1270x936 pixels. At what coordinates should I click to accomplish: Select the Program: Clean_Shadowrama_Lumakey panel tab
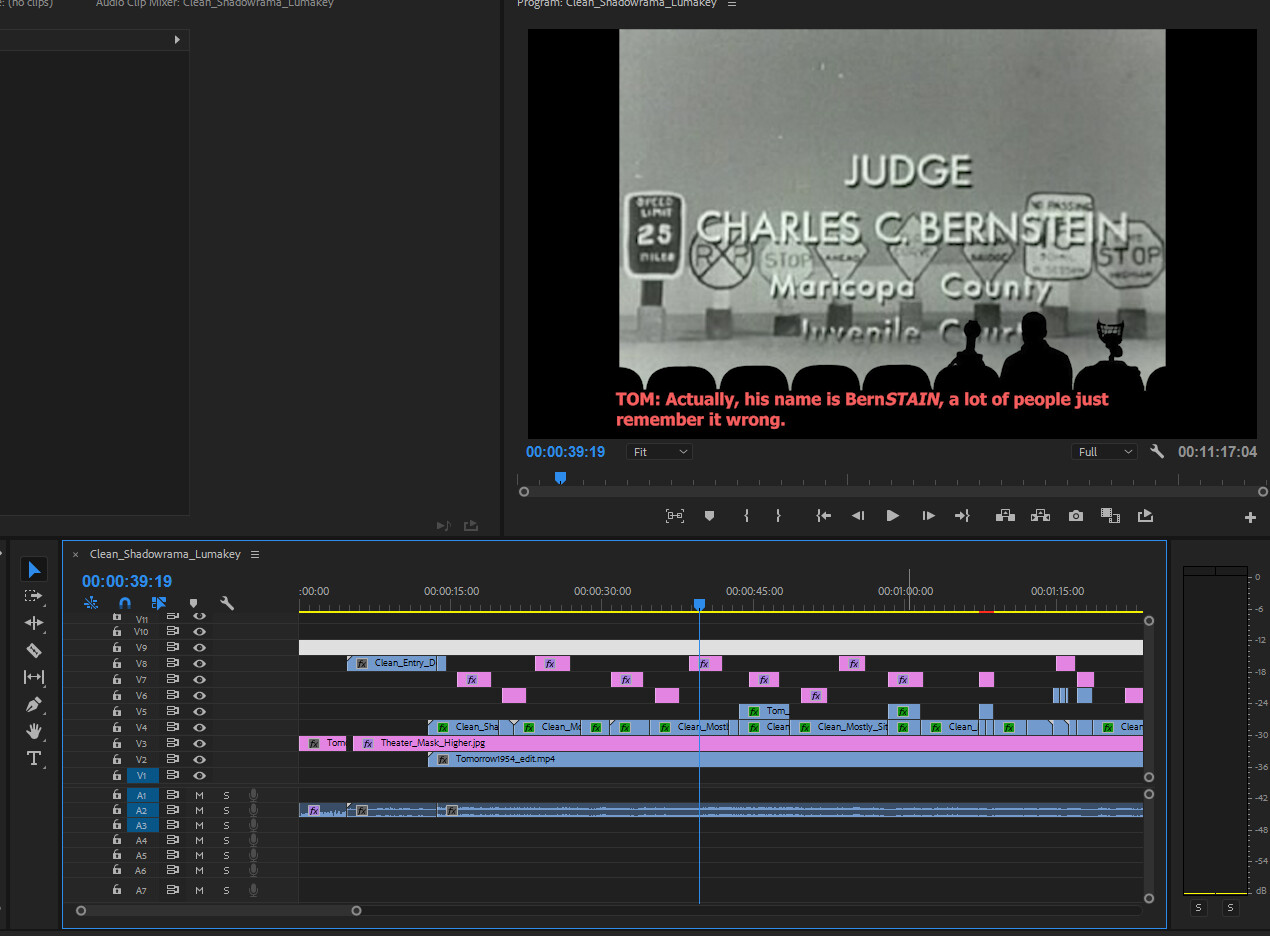(x=617, y=4)
